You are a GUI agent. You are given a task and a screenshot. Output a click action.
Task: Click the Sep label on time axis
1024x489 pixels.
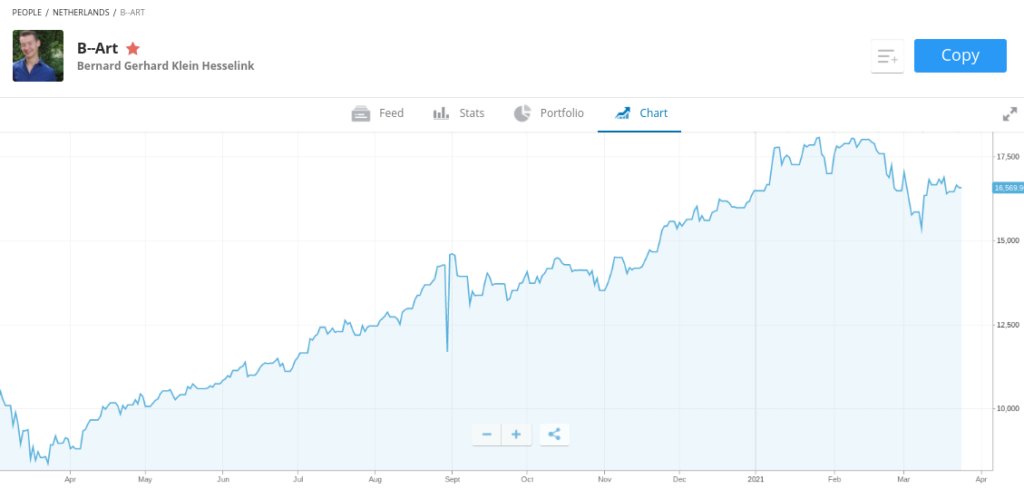click(x=451, y=479)
